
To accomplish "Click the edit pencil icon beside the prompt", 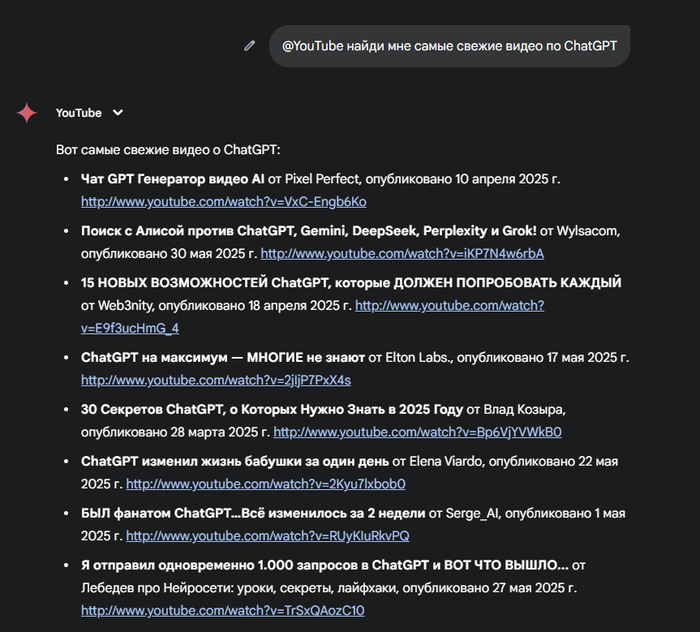I will pos(249,45).
